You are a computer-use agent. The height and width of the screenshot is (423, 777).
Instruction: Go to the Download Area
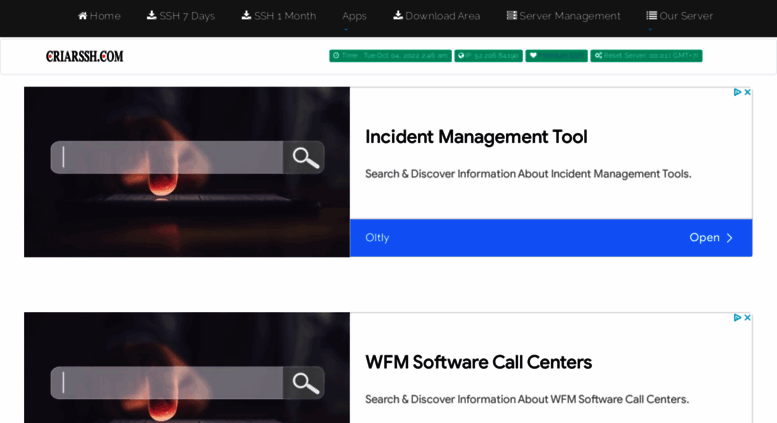point(437,16)
